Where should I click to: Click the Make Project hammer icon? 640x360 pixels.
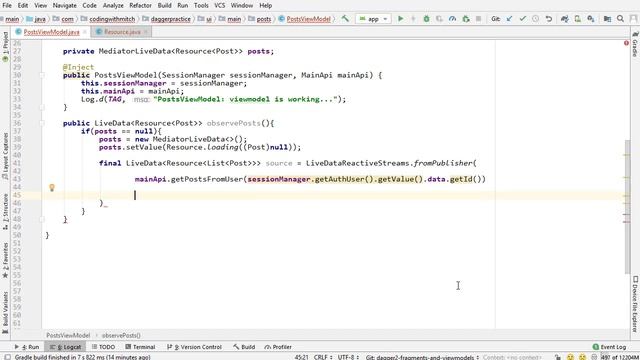pyautogui.click(x=345, y=19)
